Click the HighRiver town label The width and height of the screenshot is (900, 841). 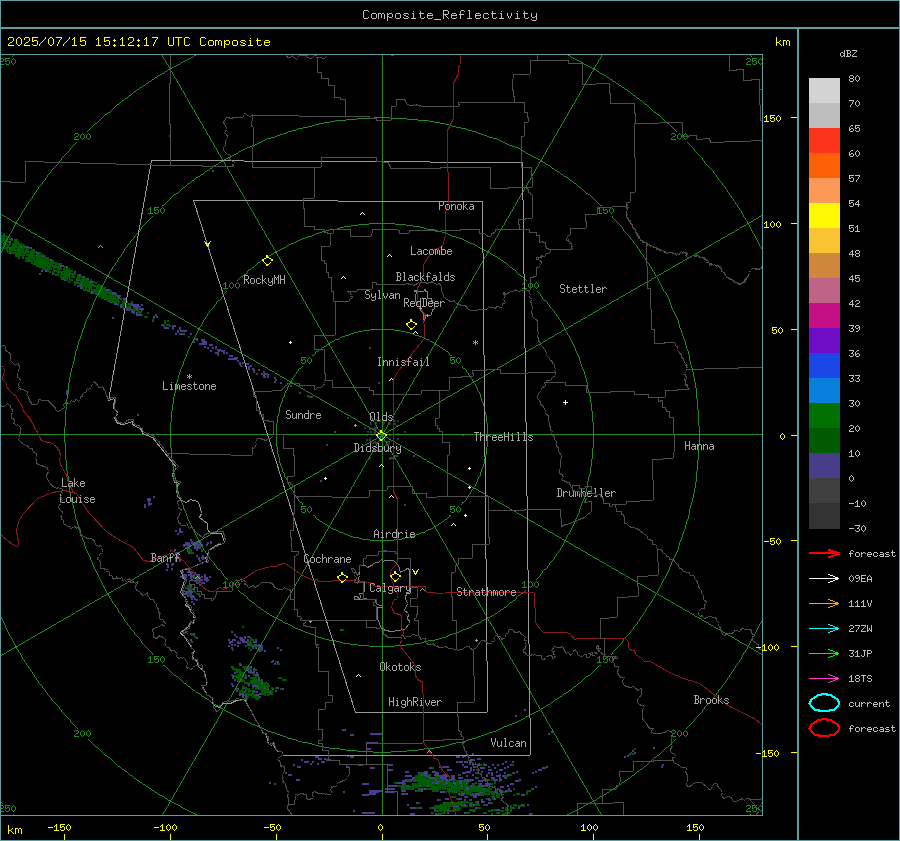(415, 702)
